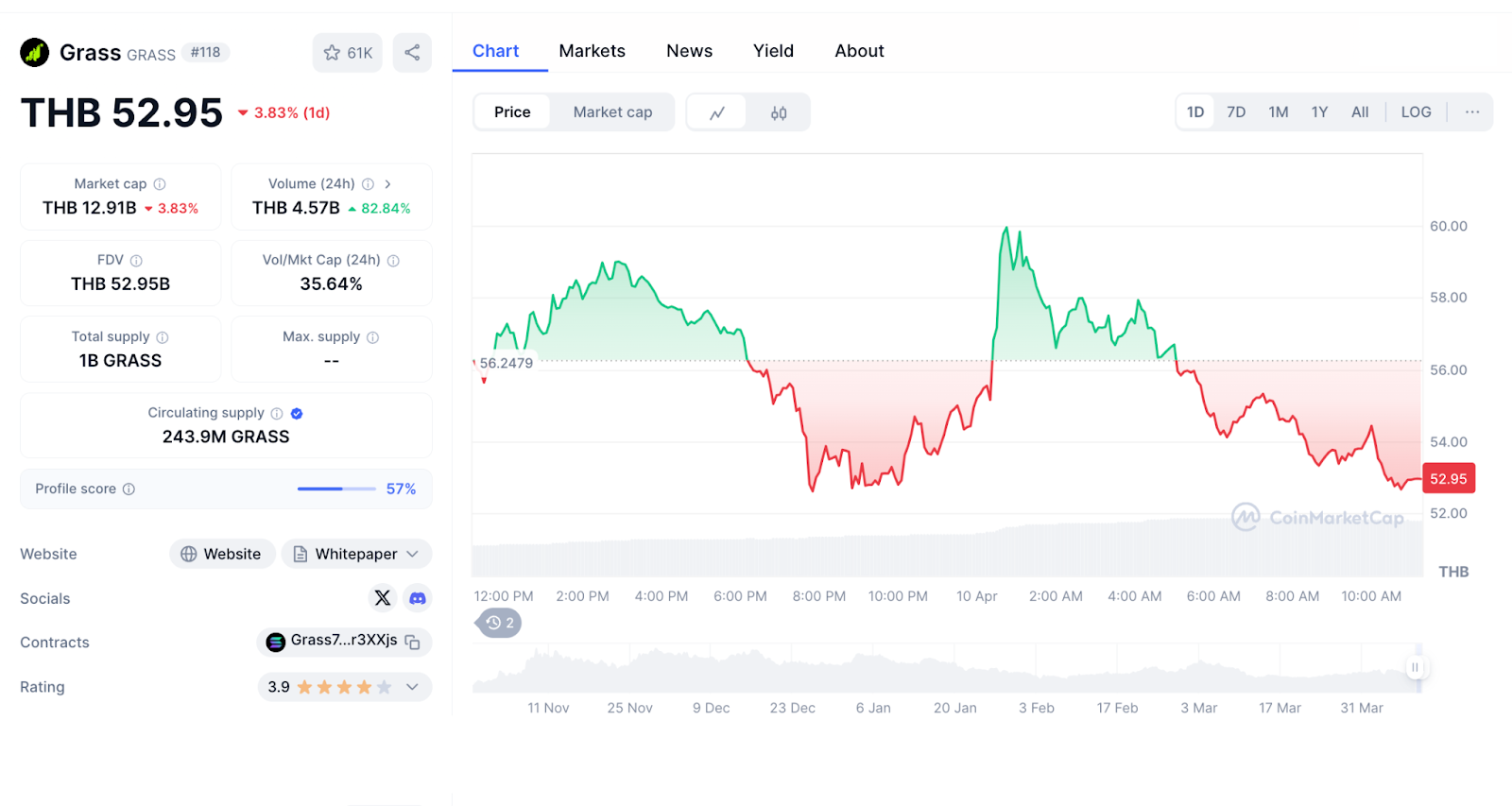Open the Markets tab
Screen dimensions: 1512x806
click(593, 51)
